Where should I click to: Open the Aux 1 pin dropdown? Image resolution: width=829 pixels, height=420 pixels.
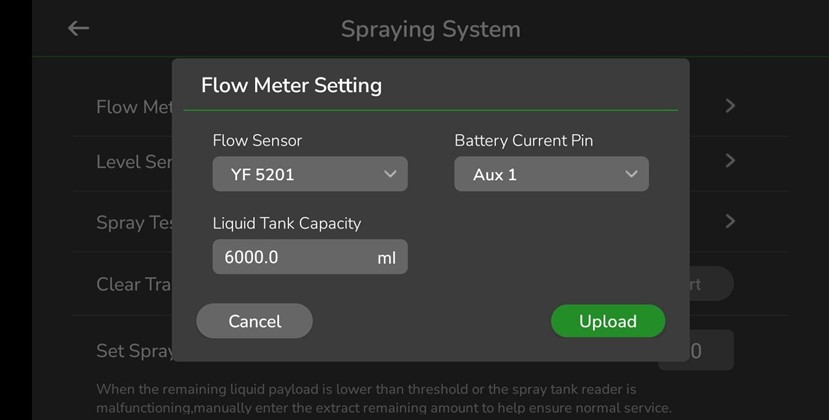pyautogui.click(x=551, y=174)
